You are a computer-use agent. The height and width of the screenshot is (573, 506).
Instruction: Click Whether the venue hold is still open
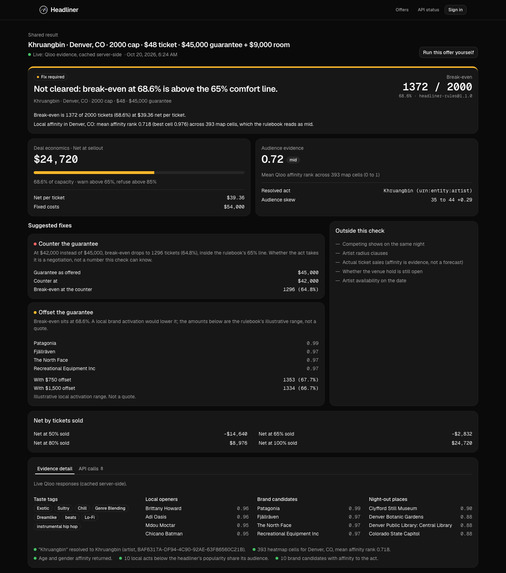point(383,272)
